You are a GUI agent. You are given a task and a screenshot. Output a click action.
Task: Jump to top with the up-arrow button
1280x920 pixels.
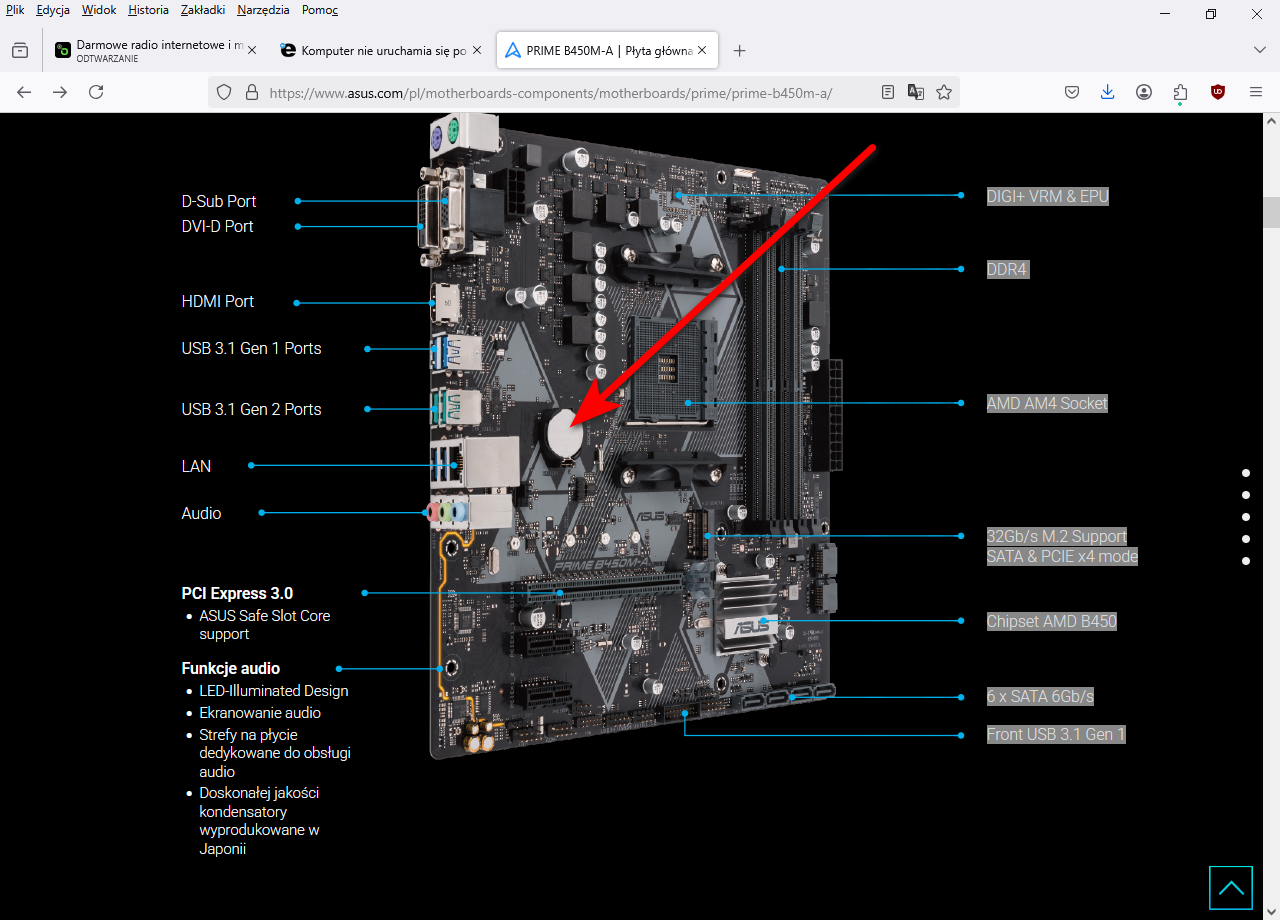click(1231, 888)
